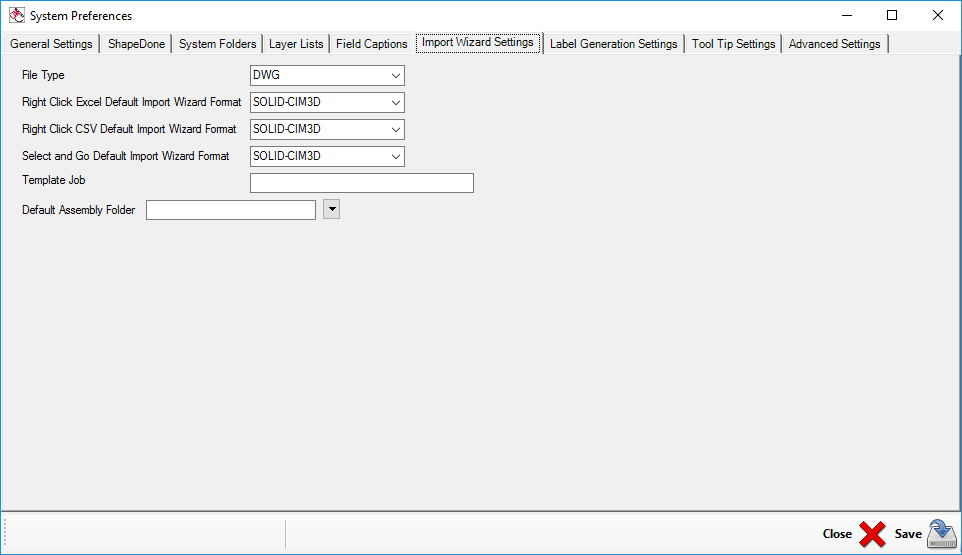The image size is (962, 555).
Task: Expand the File Type DWG dropdown
Action: point(396,75)
